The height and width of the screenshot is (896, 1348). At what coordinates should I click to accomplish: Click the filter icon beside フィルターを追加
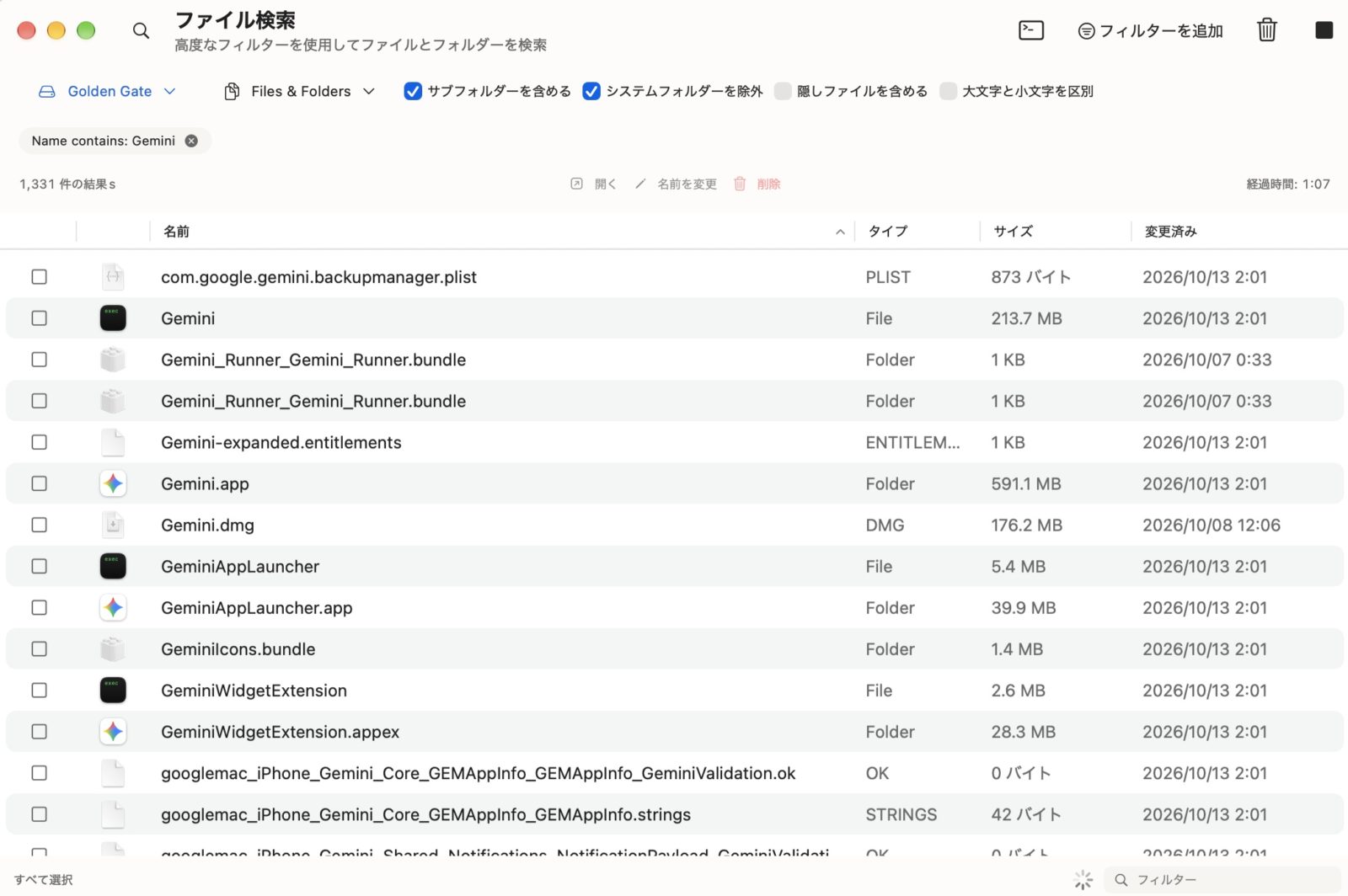(1086, 31)
